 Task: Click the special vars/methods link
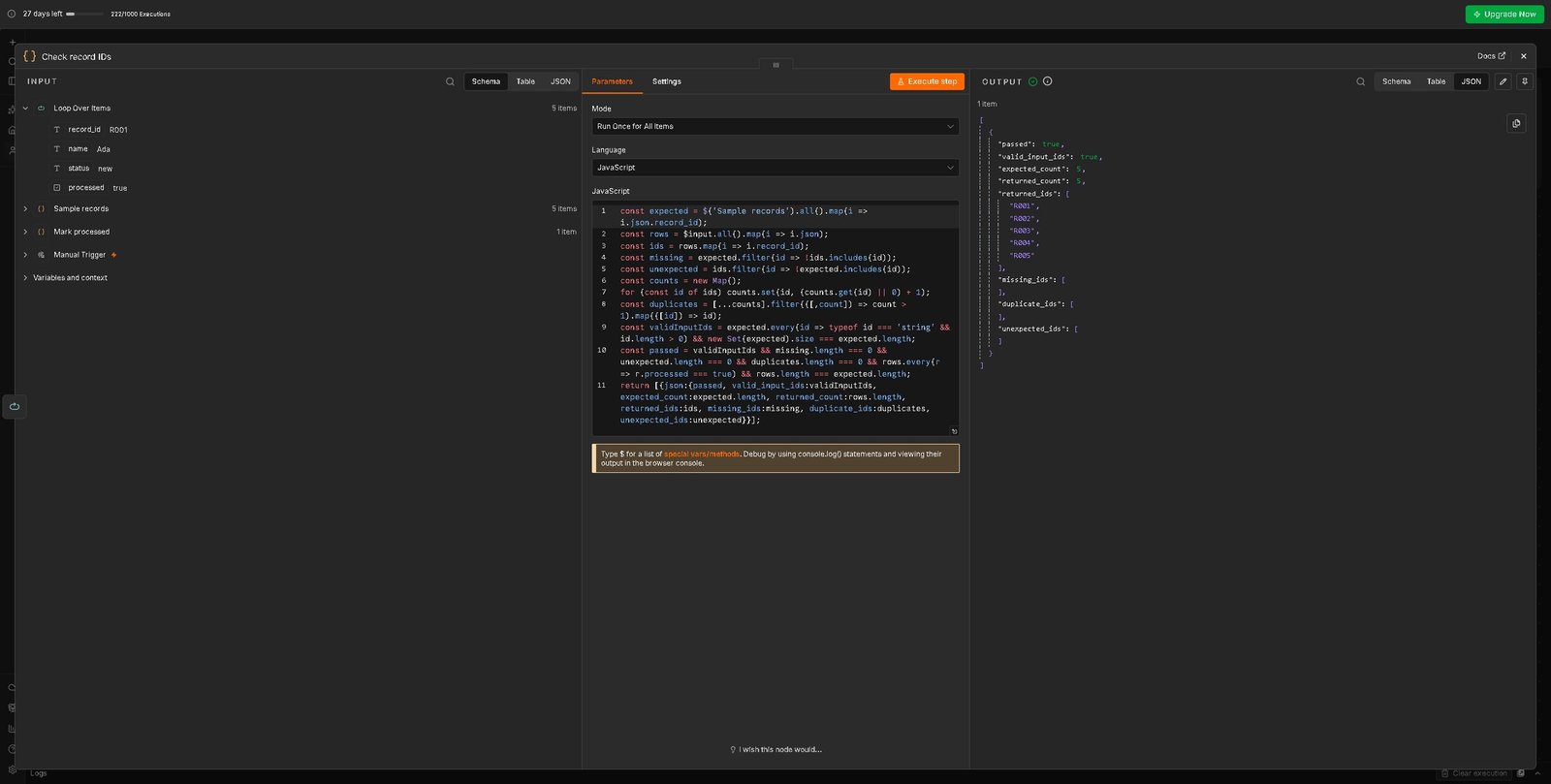(x=702, y=454)
